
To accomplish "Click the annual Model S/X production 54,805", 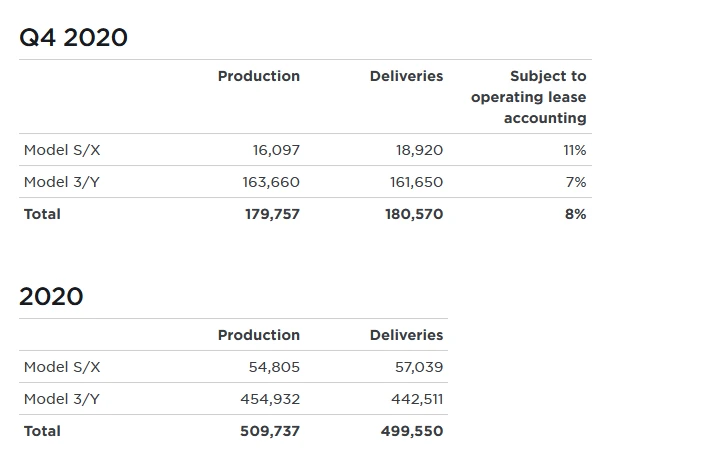I will (274, 367).
